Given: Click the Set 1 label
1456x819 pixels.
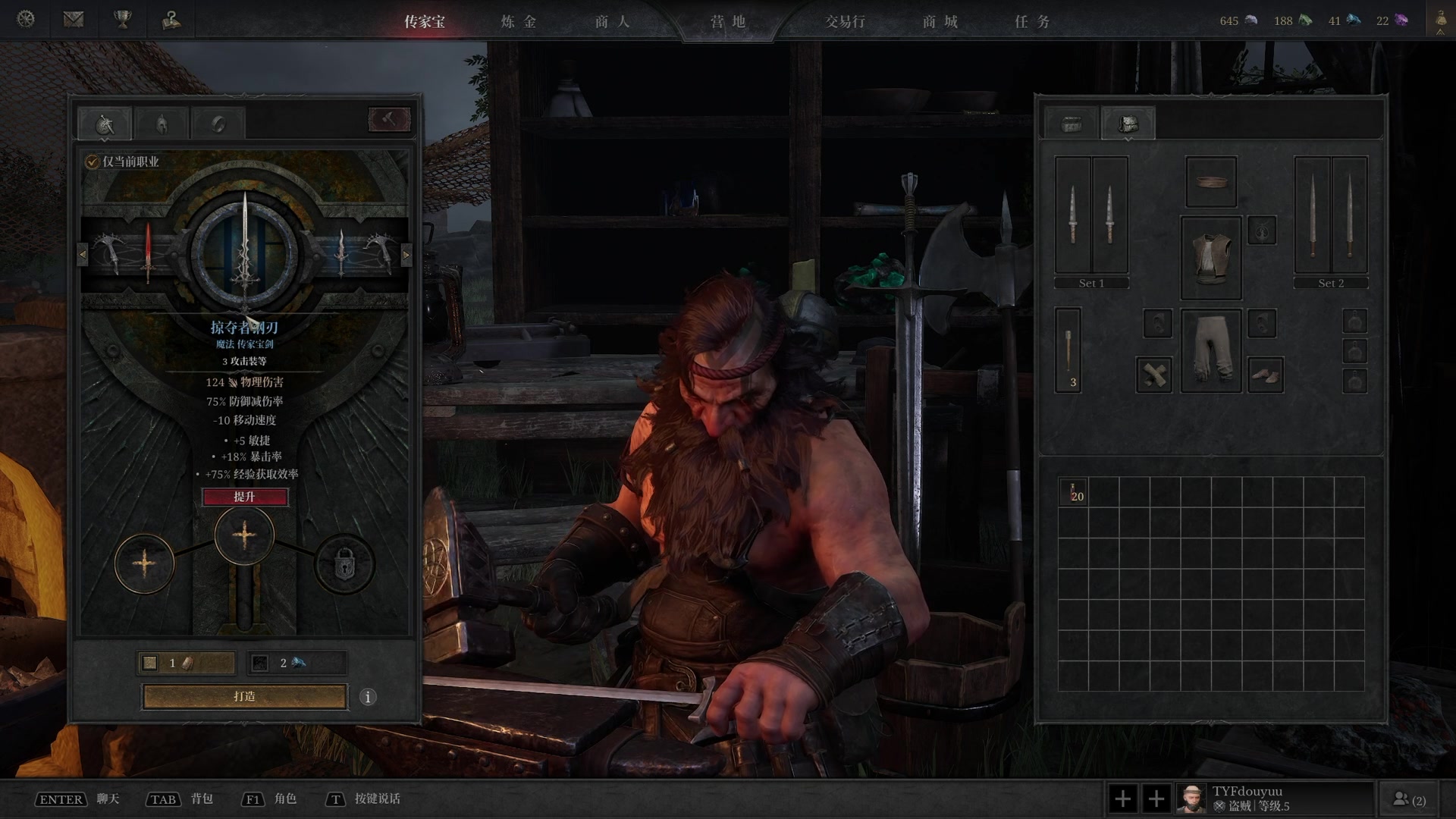Looking at the screenshot, I should click(1092, 283).
